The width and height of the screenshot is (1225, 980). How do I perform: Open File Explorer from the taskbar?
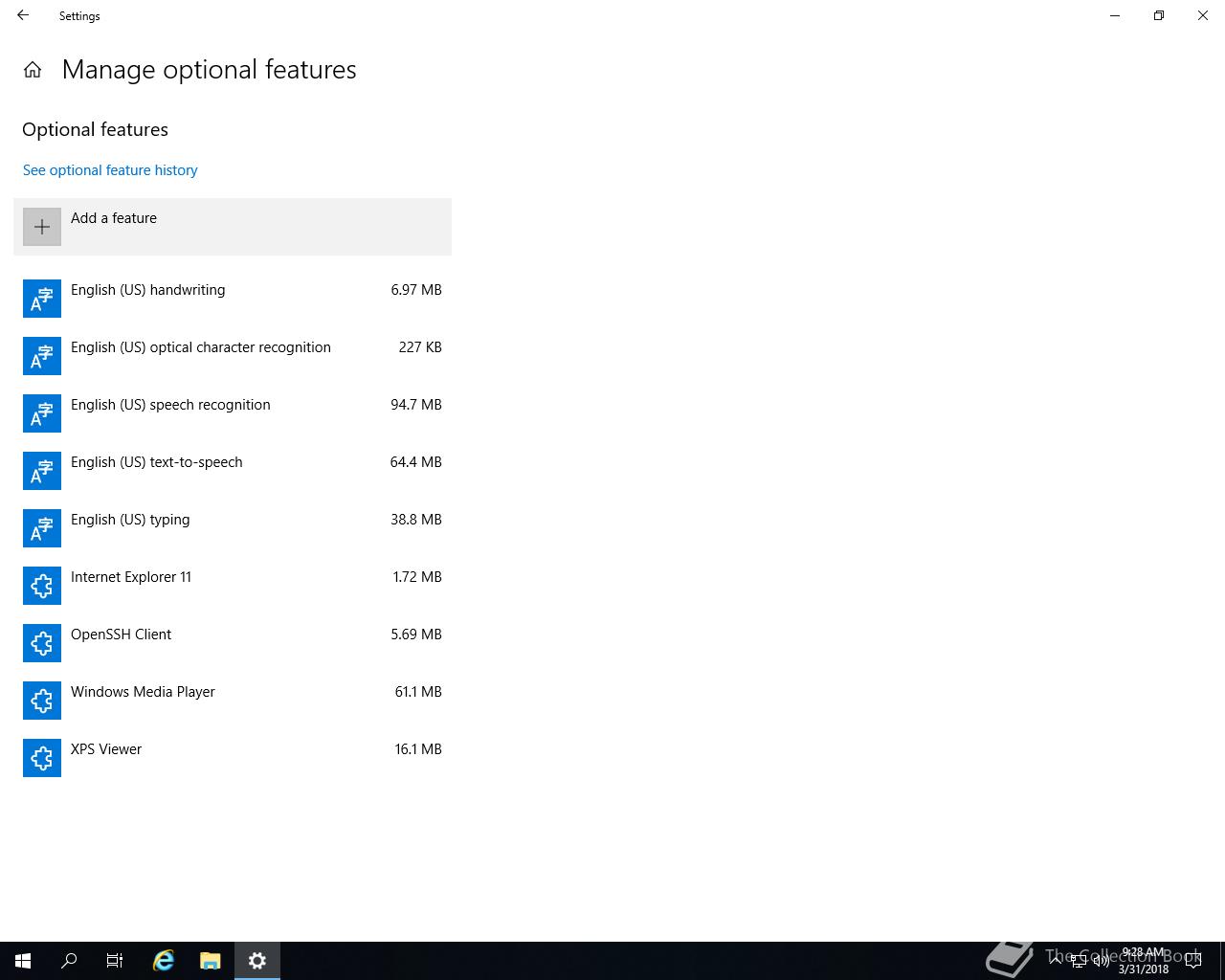[x=211, y=961]
